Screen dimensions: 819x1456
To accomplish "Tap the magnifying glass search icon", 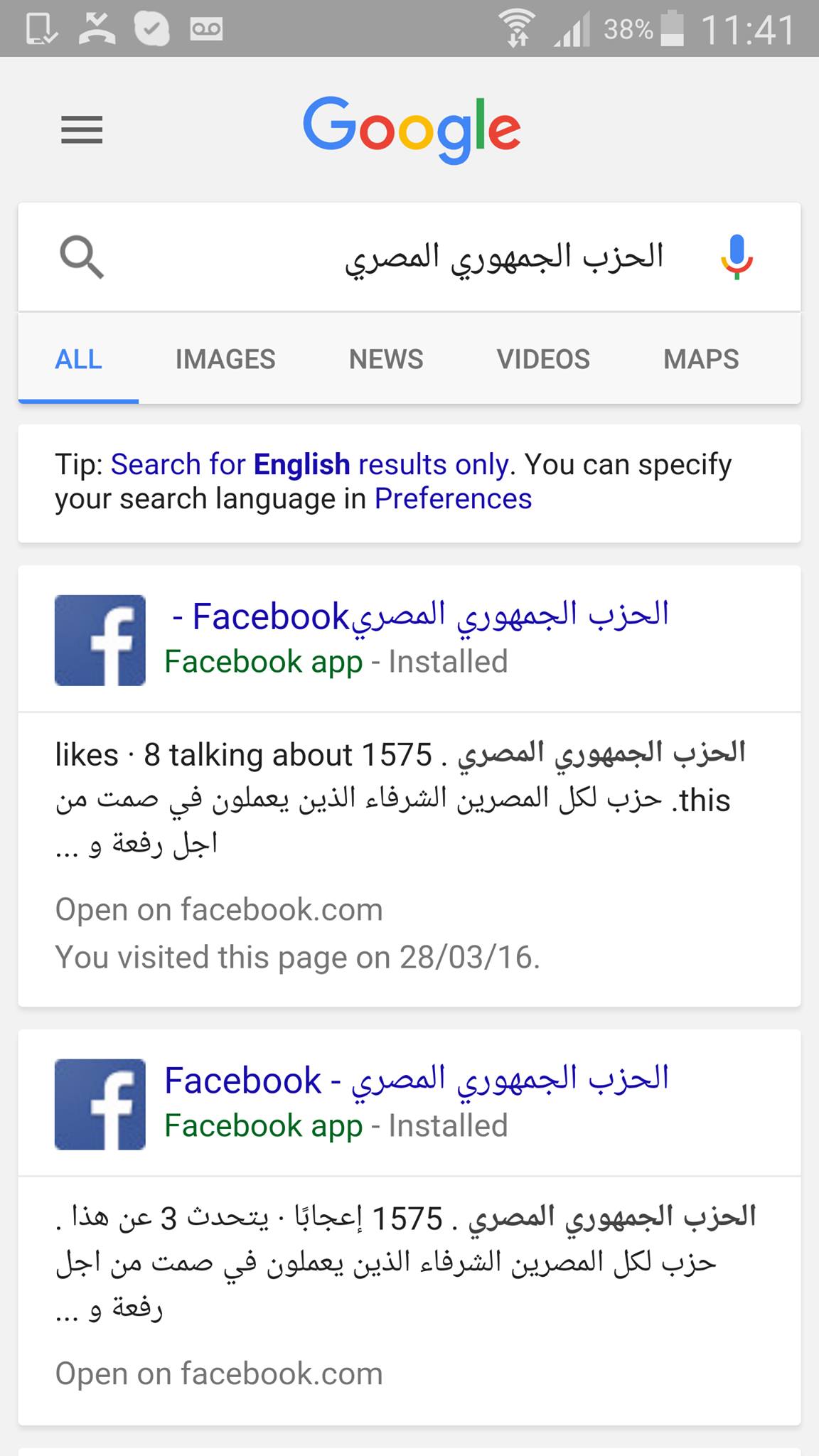I will [x=82, y=257].
